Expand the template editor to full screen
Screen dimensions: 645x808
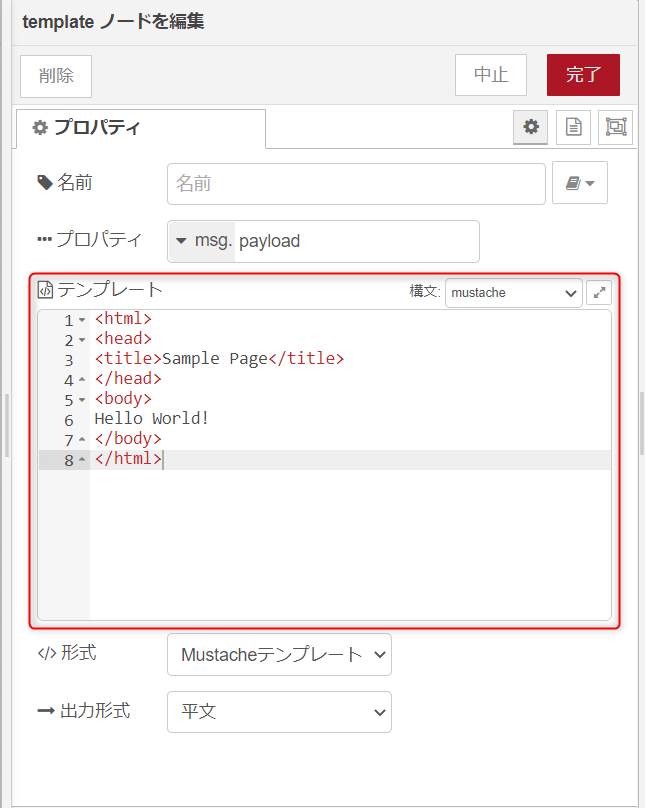click(x=599, y=293)
